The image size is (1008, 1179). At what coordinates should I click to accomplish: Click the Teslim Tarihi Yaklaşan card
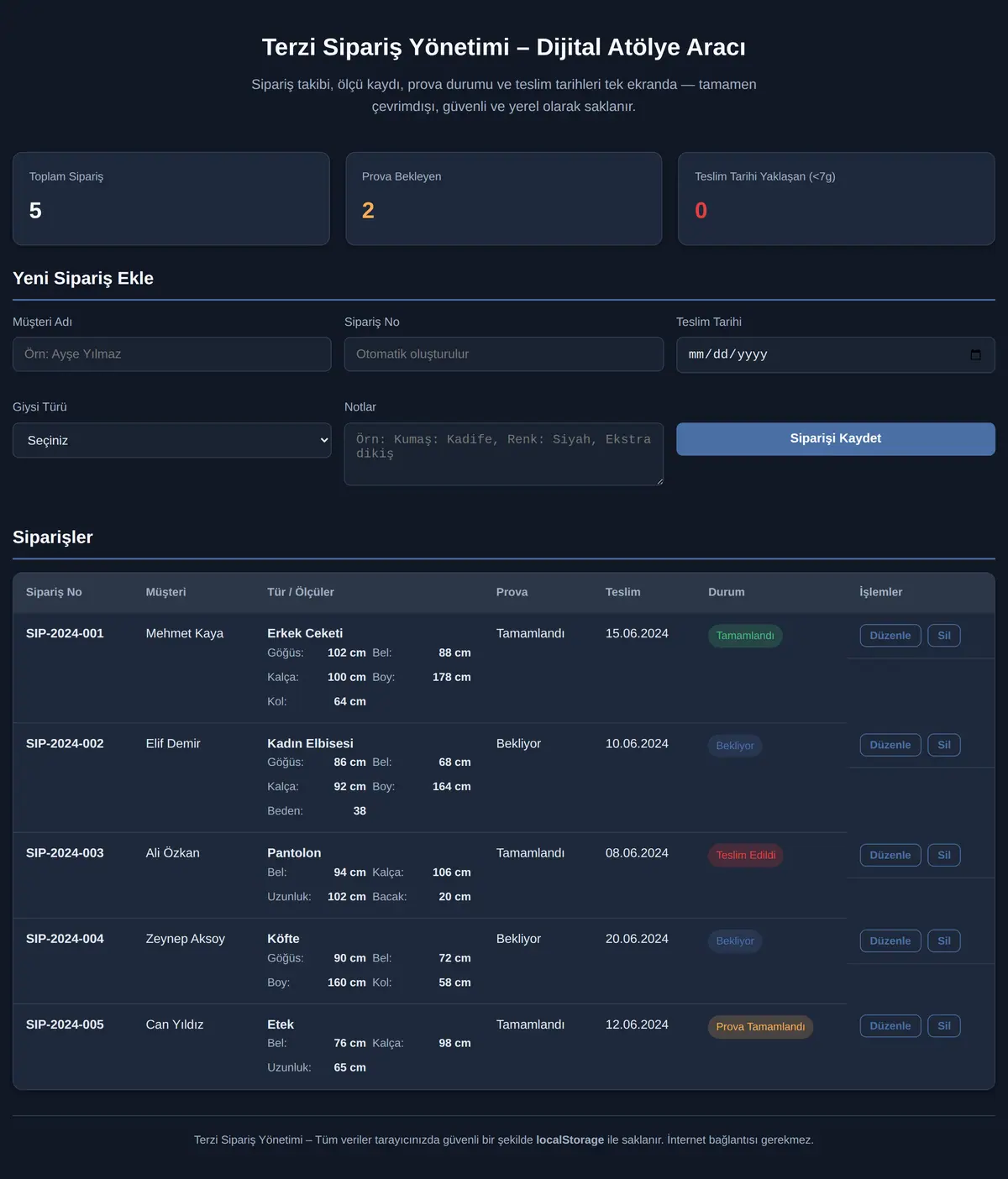coord(837,199)
